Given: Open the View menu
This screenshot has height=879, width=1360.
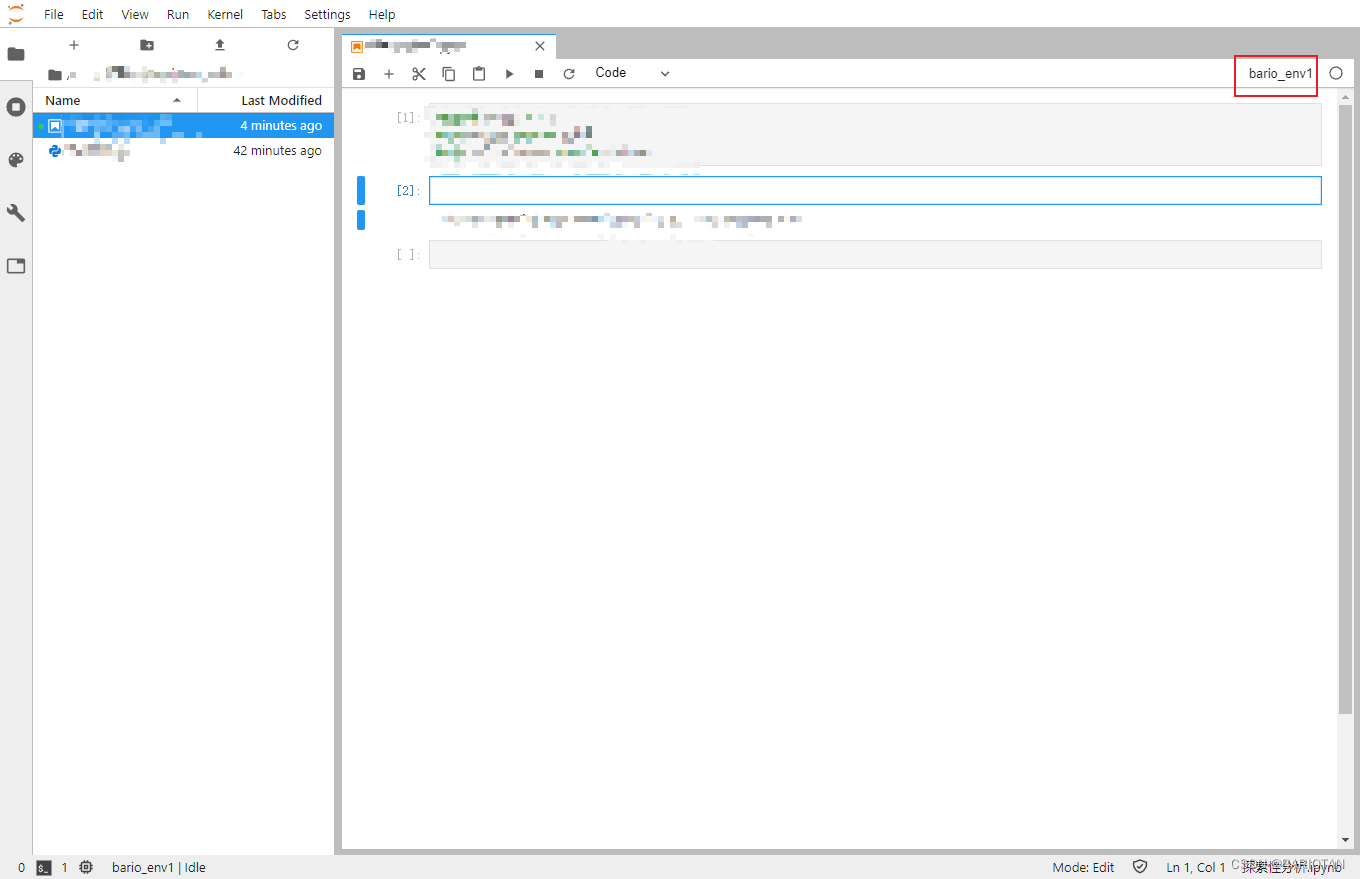Looking at the screenshot, I should [135, 14].
